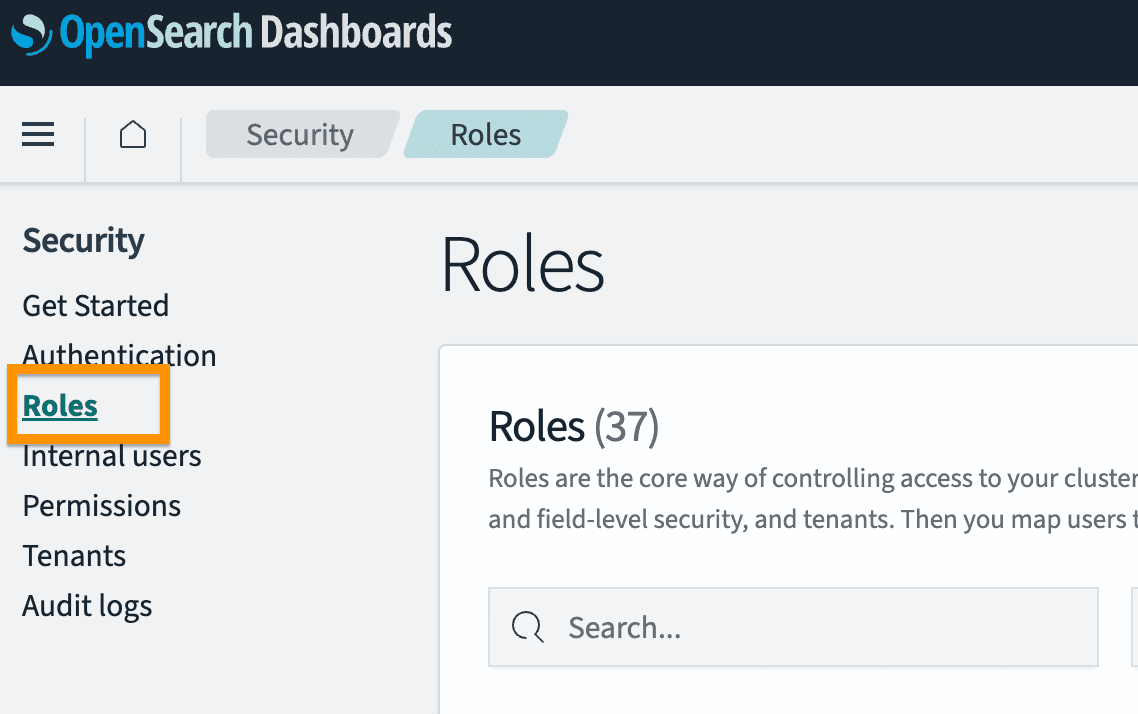
Task: Click the Roles panel heading text
Action: tap(536, 427)
